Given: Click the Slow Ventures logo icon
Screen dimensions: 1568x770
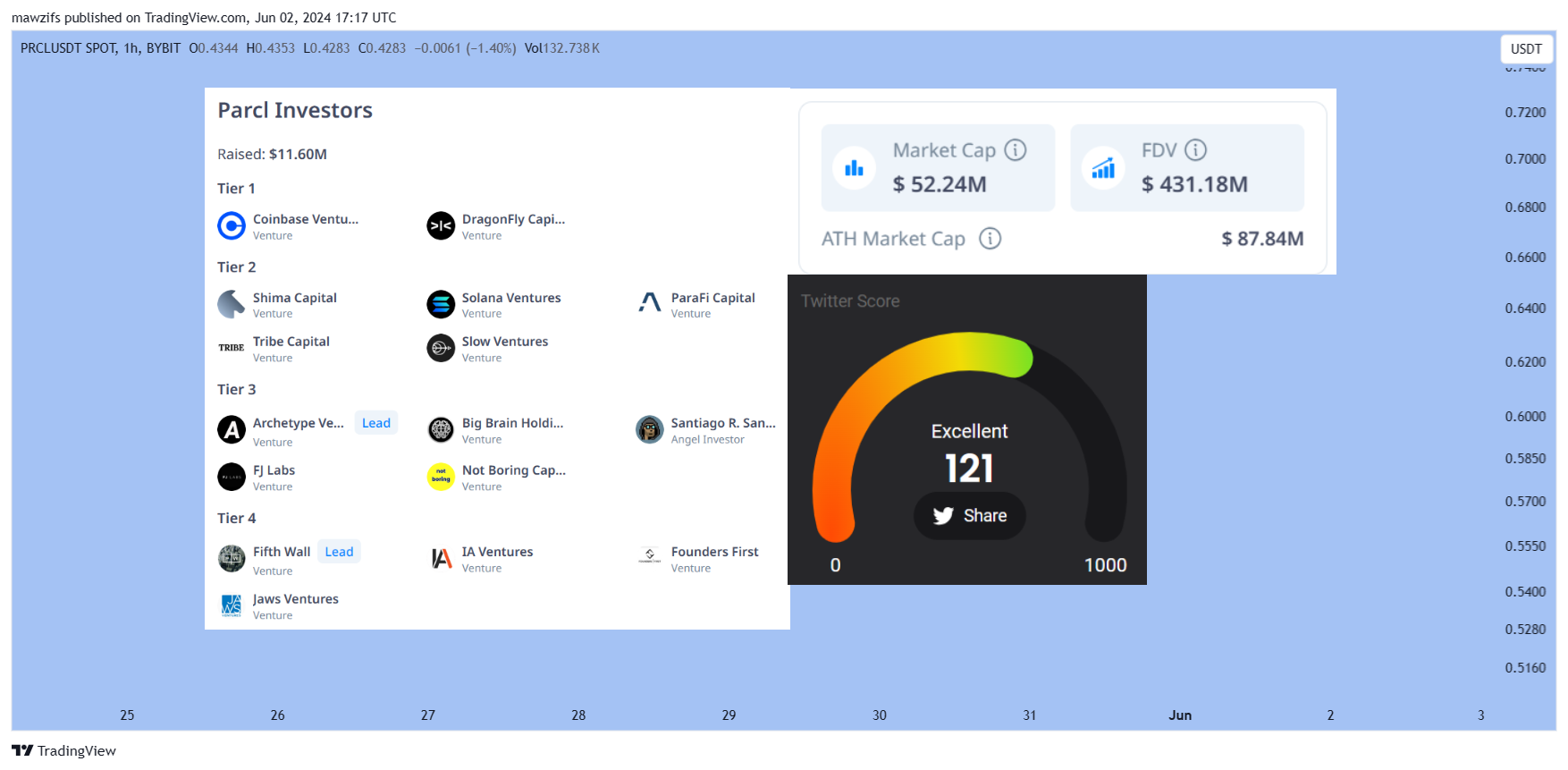Looking at the screenshot, I should [441, 348].
